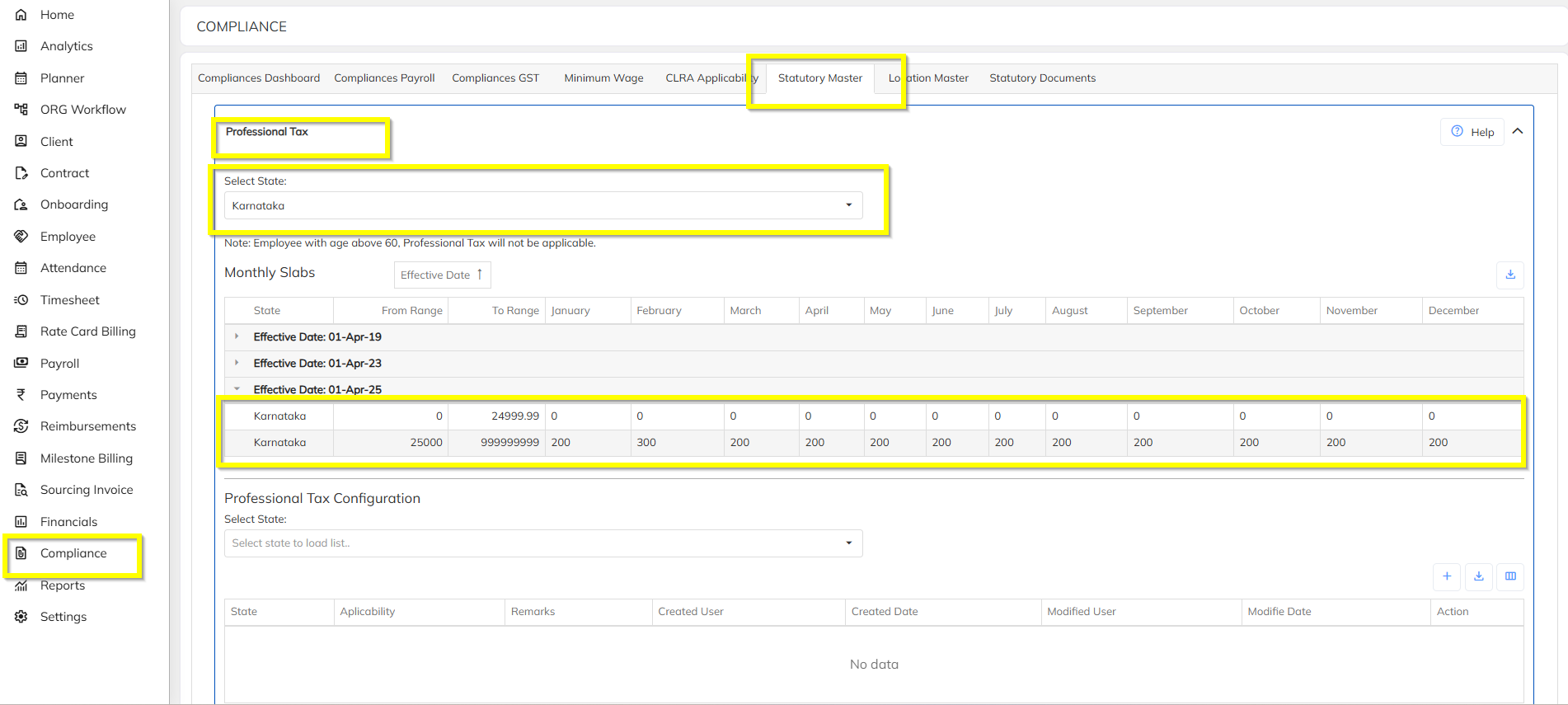Sort slabs by From Range column
The image size is (1568, 705).
(x=391, y=311)
